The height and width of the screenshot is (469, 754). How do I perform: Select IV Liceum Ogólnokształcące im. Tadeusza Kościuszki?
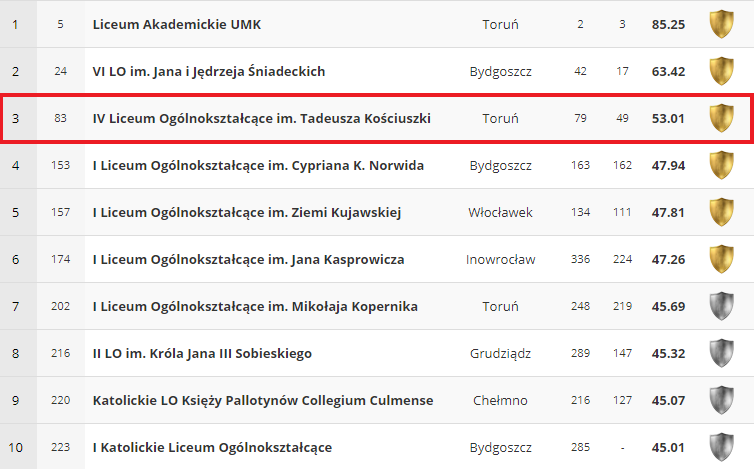(261, 118)
